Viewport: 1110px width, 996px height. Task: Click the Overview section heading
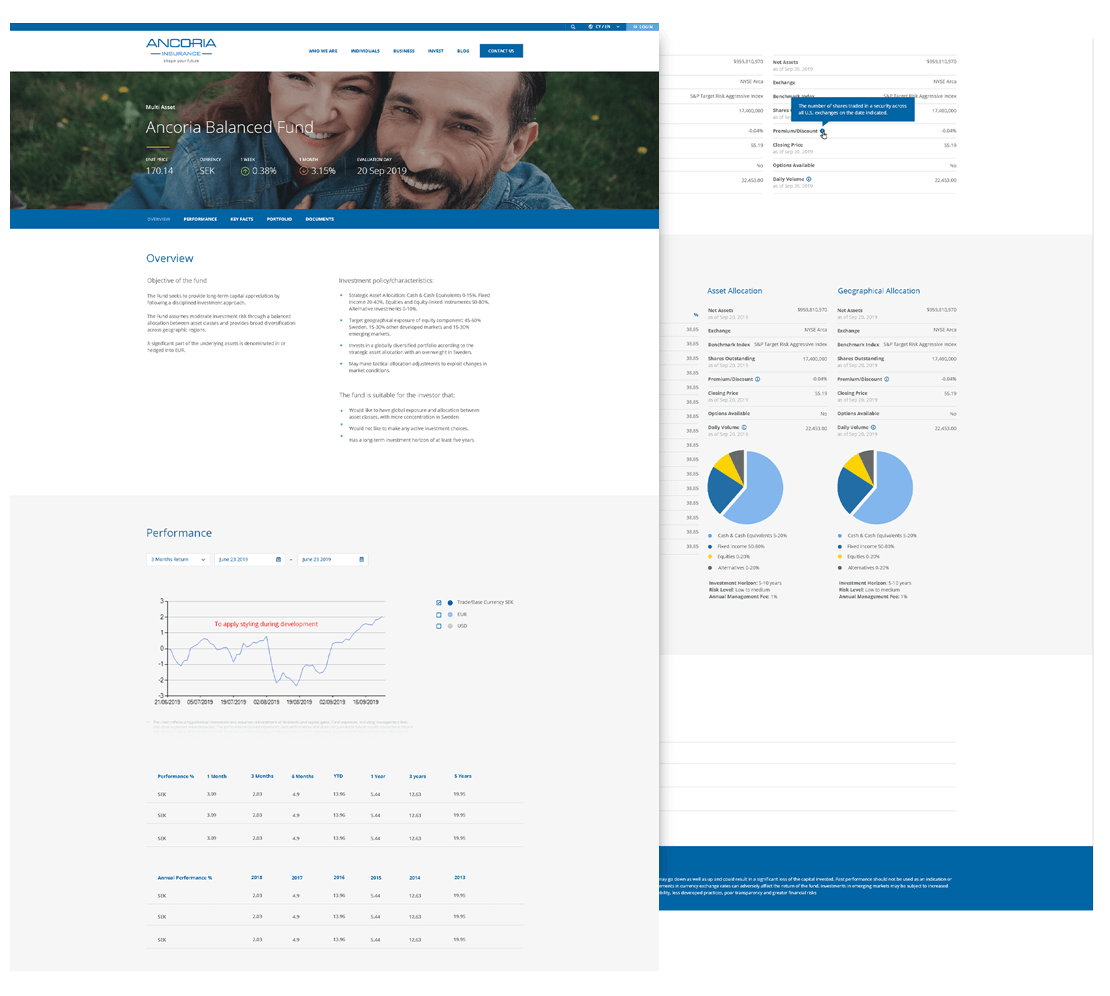[170, 259]
